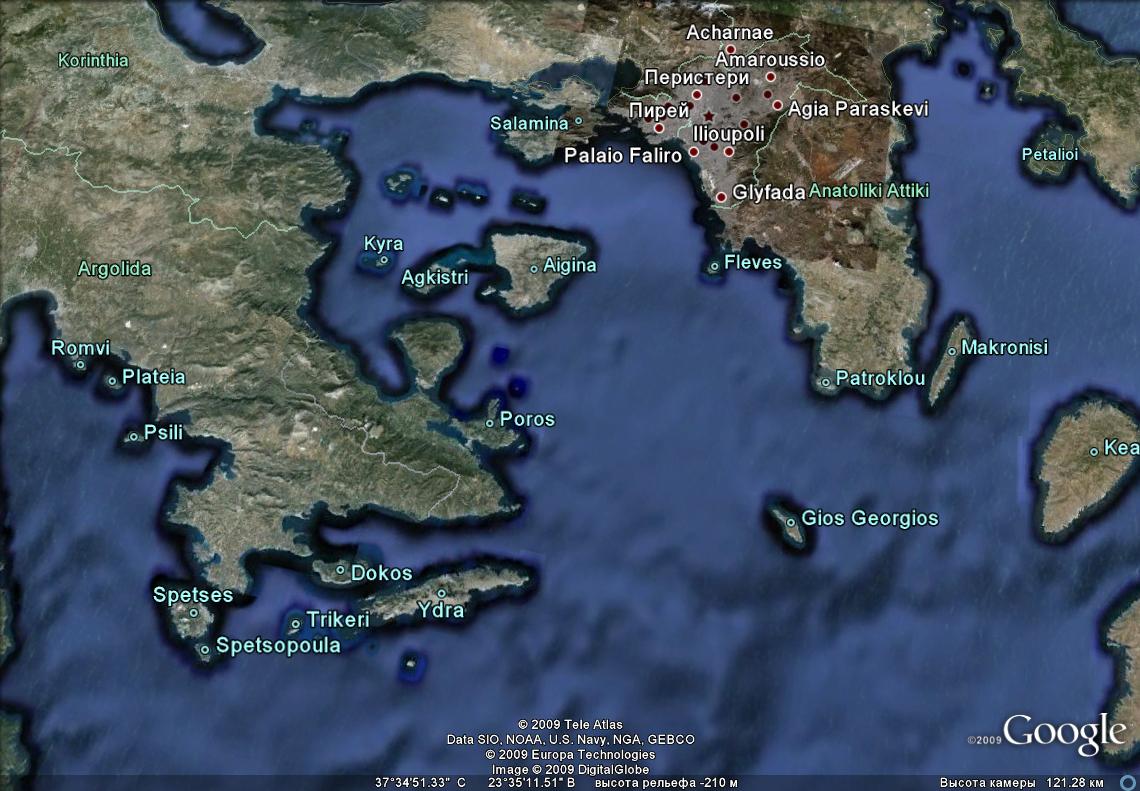Screen dimensions: 1140x791
Task: Click the Acharnae city marker dot
Action: coord(730,49)
